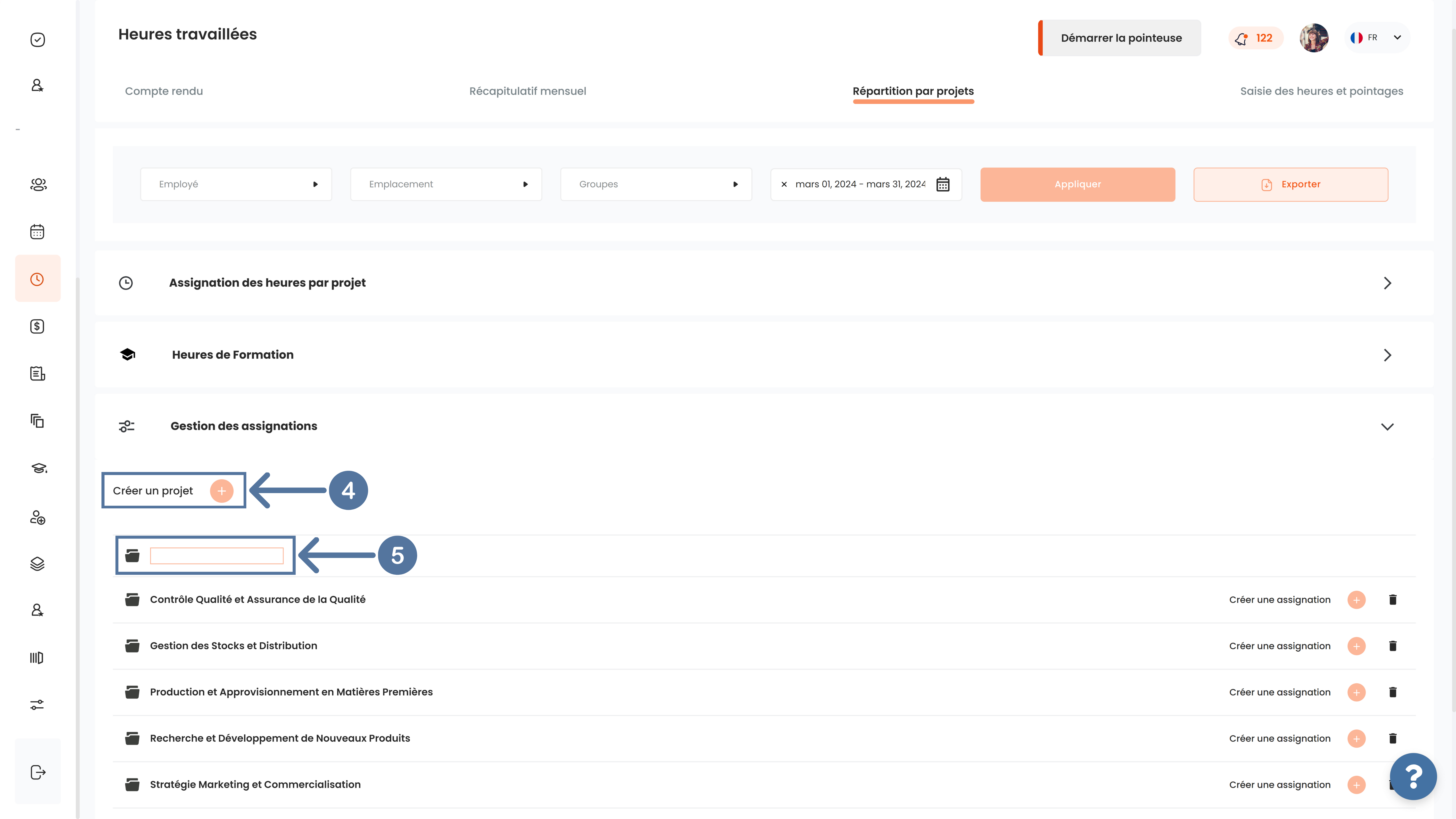Open the barcode scanner sidebar icon
Screen dimensions: 1456x819
[37, 657]
